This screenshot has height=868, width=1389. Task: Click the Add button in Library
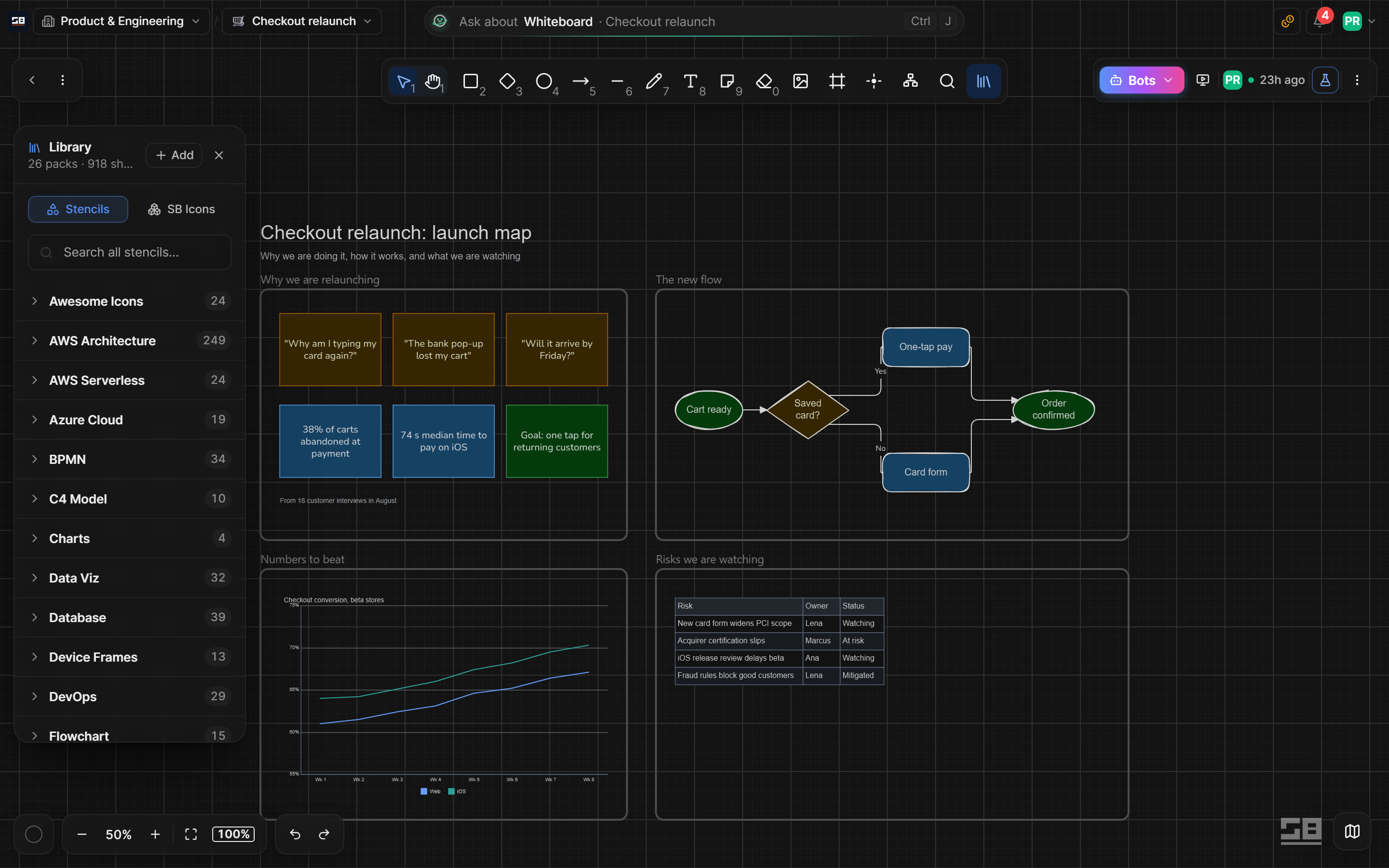[x=175, y=155]
